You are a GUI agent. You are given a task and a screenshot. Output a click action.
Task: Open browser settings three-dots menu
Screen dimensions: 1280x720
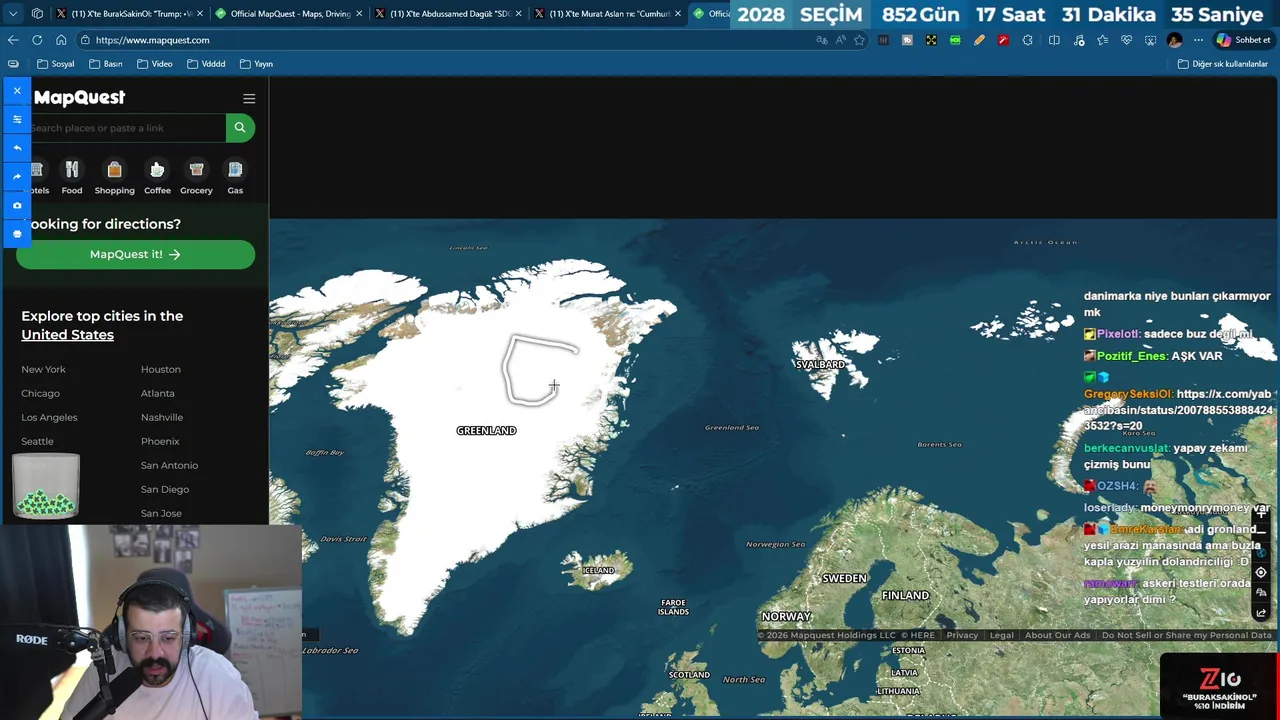click(1199, 40)
